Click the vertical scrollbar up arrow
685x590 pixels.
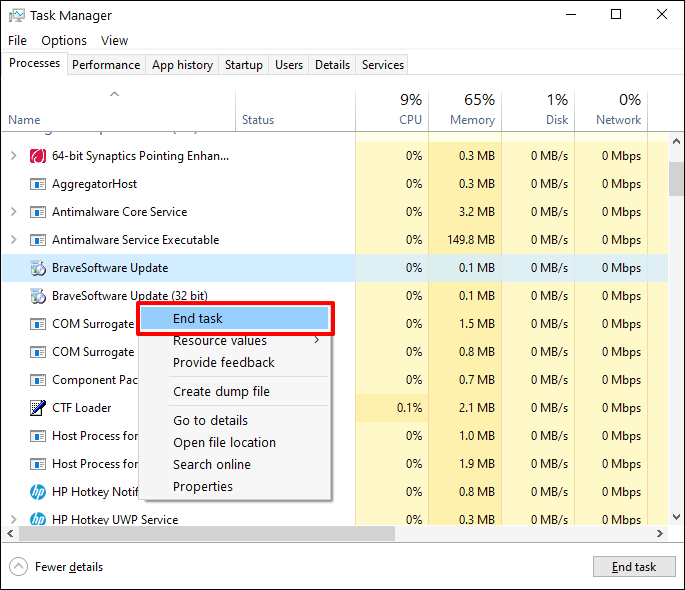[x=676, y=141]
